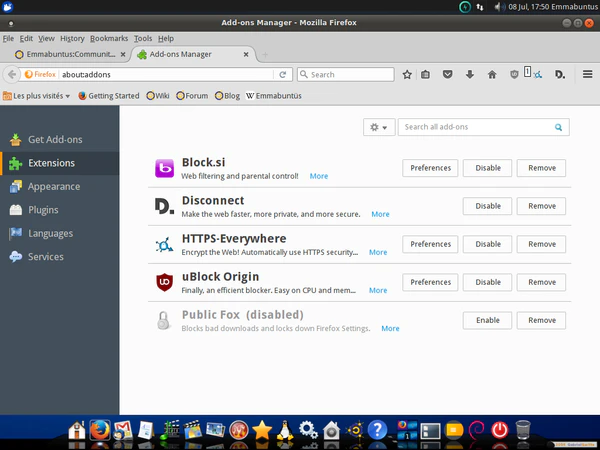Click the Disconnect 'D' toolbar icon

point(560,74)
